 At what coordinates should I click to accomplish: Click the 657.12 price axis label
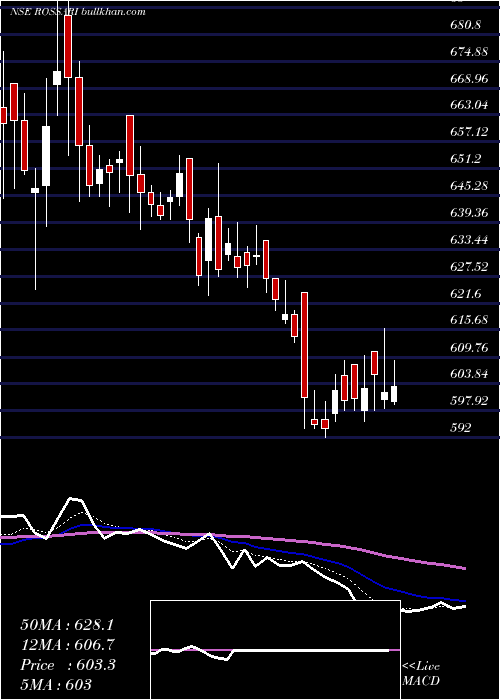tap(469, 132)
